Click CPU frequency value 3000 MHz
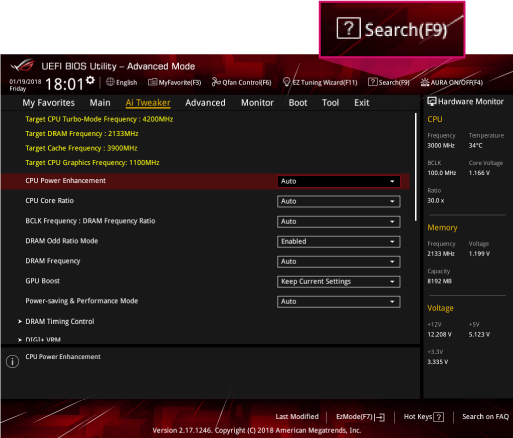Image resolution: width=513 pixels, height=438 pixels. click(x=441, y=145)
